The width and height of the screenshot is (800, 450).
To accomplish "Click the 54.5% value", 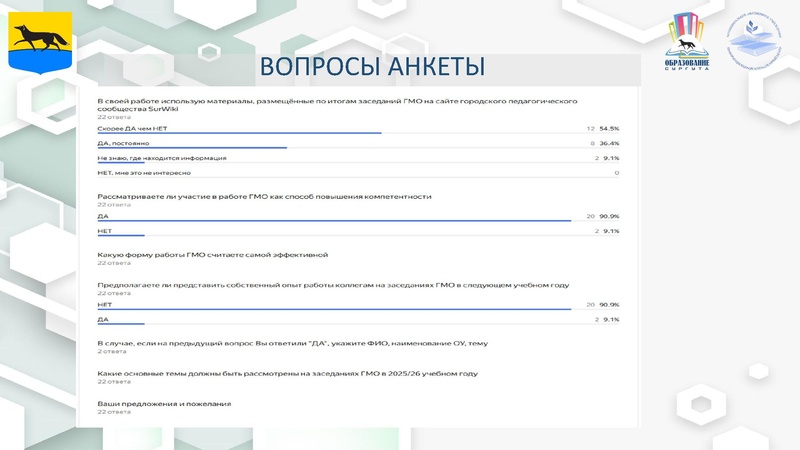I will pos(609,129).
